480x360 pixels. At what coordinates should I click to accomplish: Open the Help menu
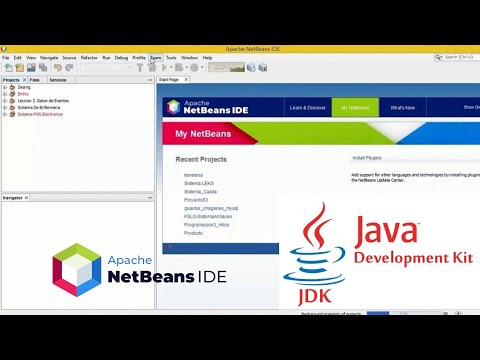(207, 58)
